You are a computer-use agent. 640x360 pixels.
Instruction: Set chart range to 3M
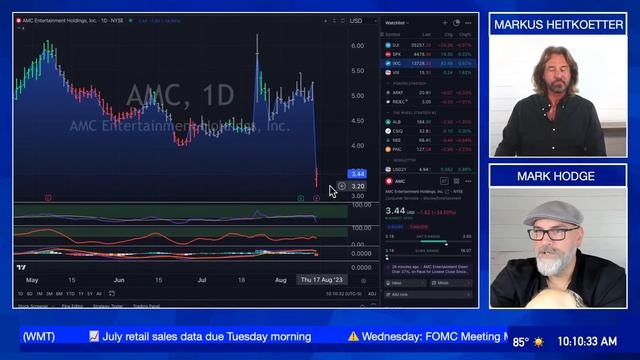[49, 293]
